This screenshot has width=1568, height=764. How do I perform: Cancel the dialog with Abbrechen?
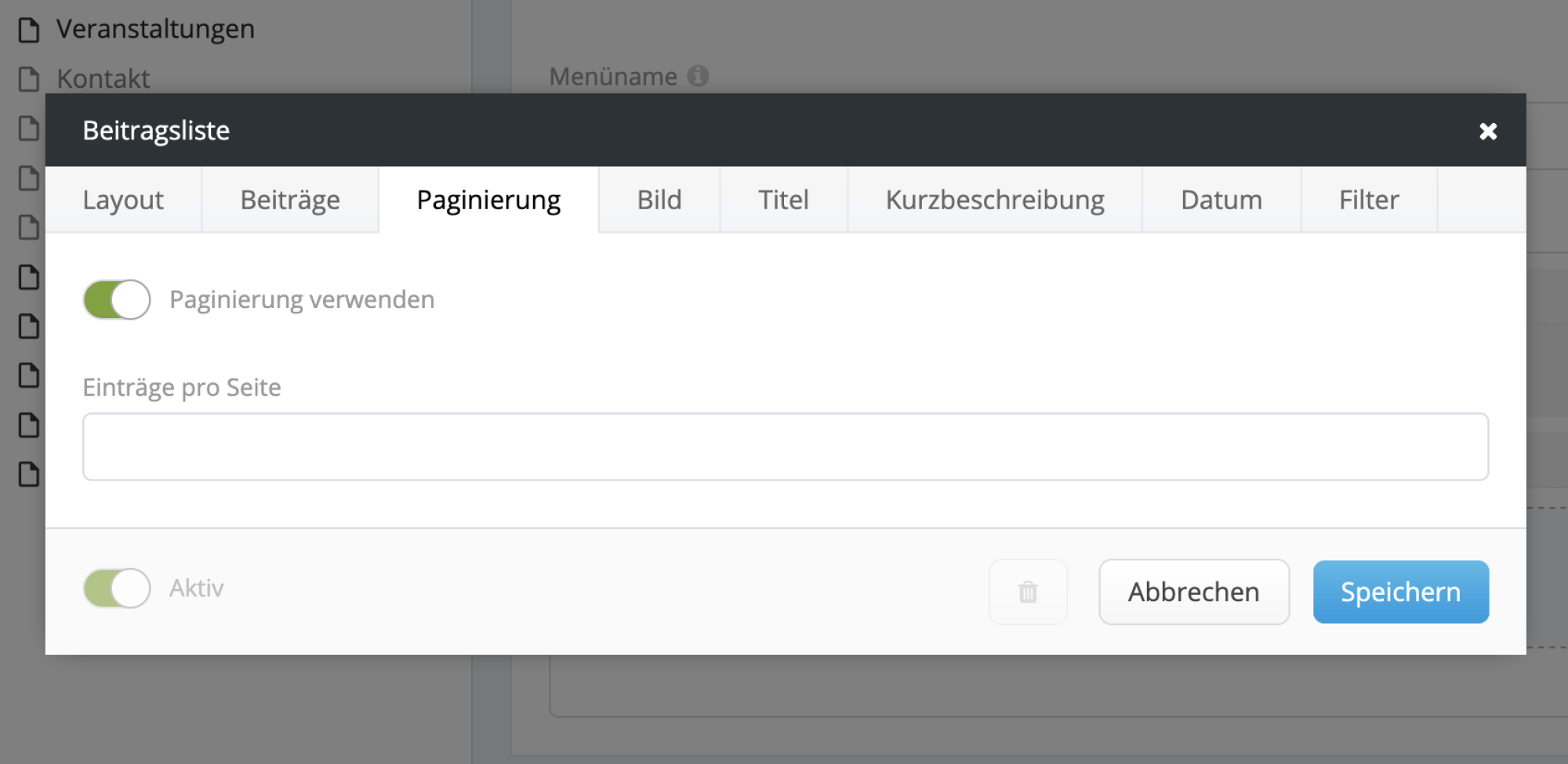[x=1193, y=592]
